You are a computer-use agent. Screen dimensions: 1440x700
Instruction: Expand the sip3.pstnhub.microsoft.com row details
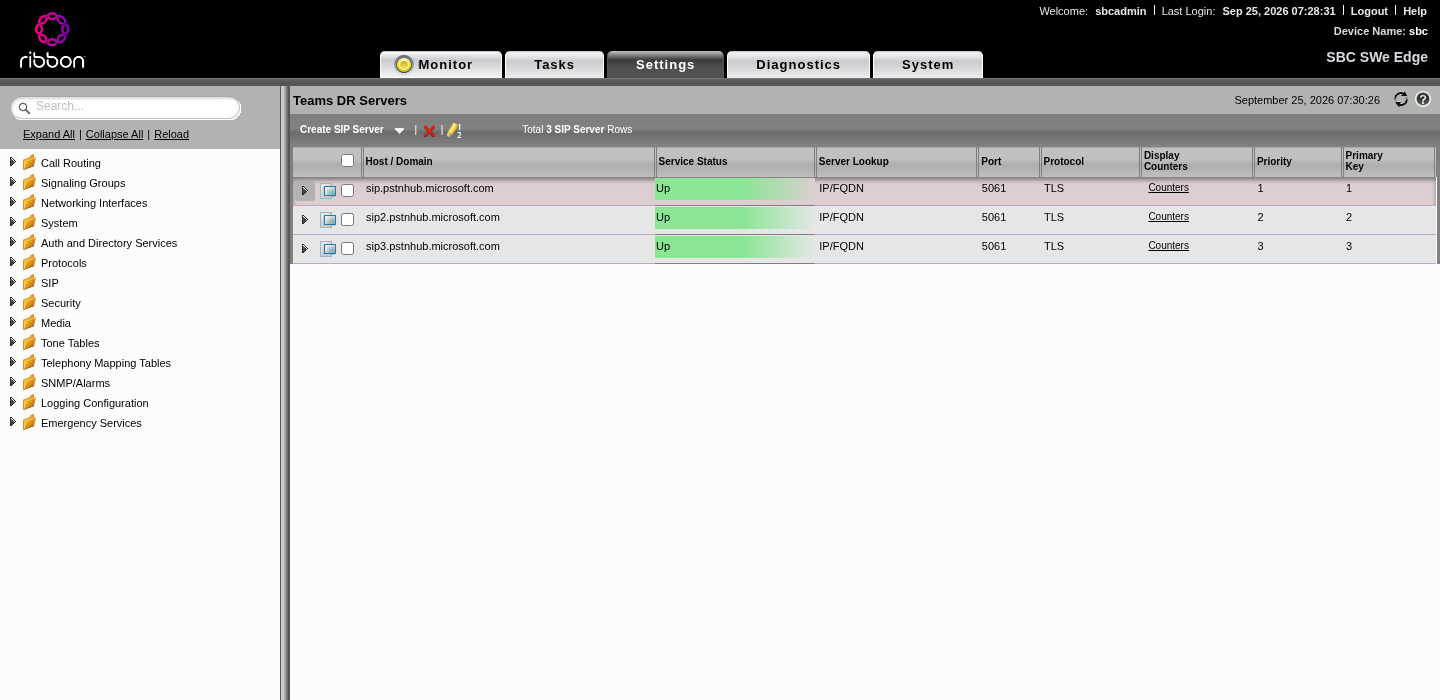pyautogui.click(x=305, y=249)
